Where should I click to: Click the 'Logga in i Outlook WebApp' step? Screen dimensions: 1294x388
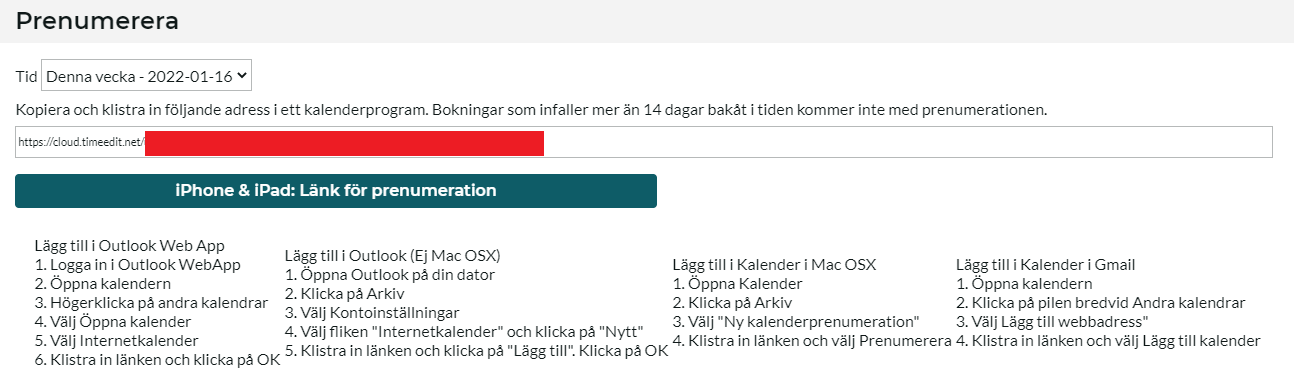138,265
